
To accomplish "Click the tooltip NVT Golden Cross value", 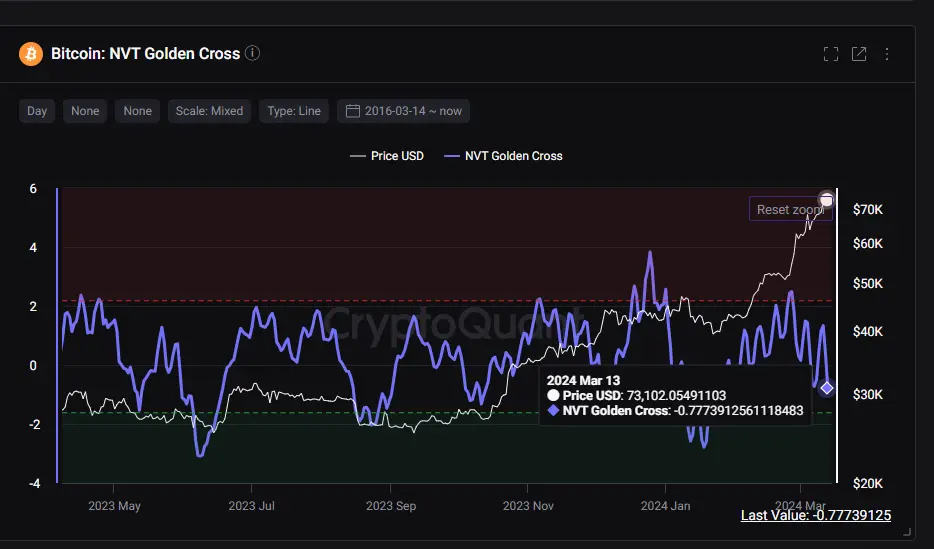I will (x=739, y=410).
